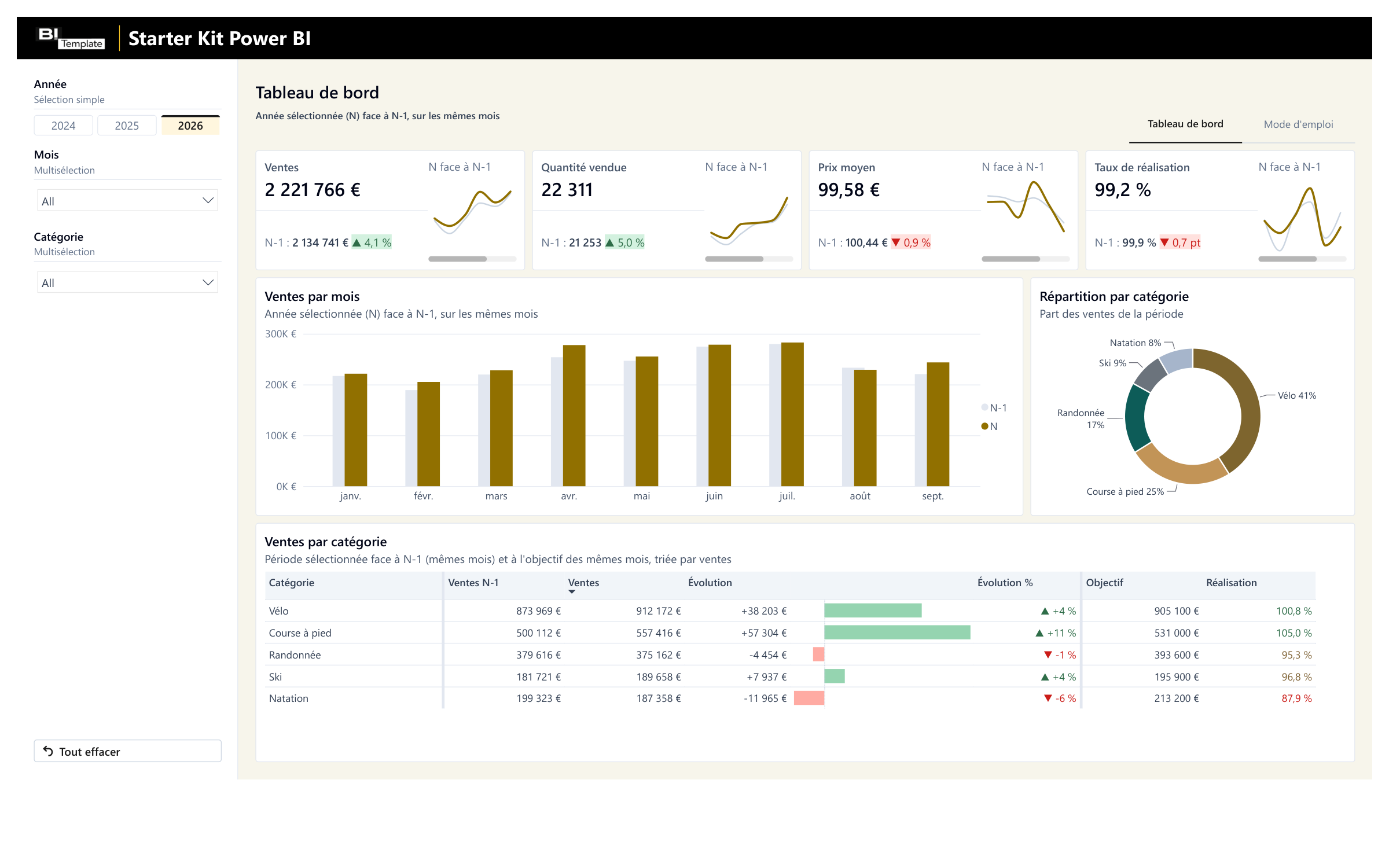The image size is (1389, 868).
Task: Open the Mois dropdown
Action: coord(127,201)
